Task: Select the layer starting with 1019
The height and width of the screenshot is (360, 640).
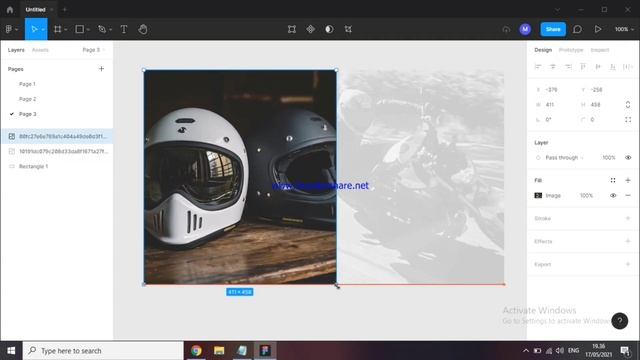Action: [x=57, y=151]
